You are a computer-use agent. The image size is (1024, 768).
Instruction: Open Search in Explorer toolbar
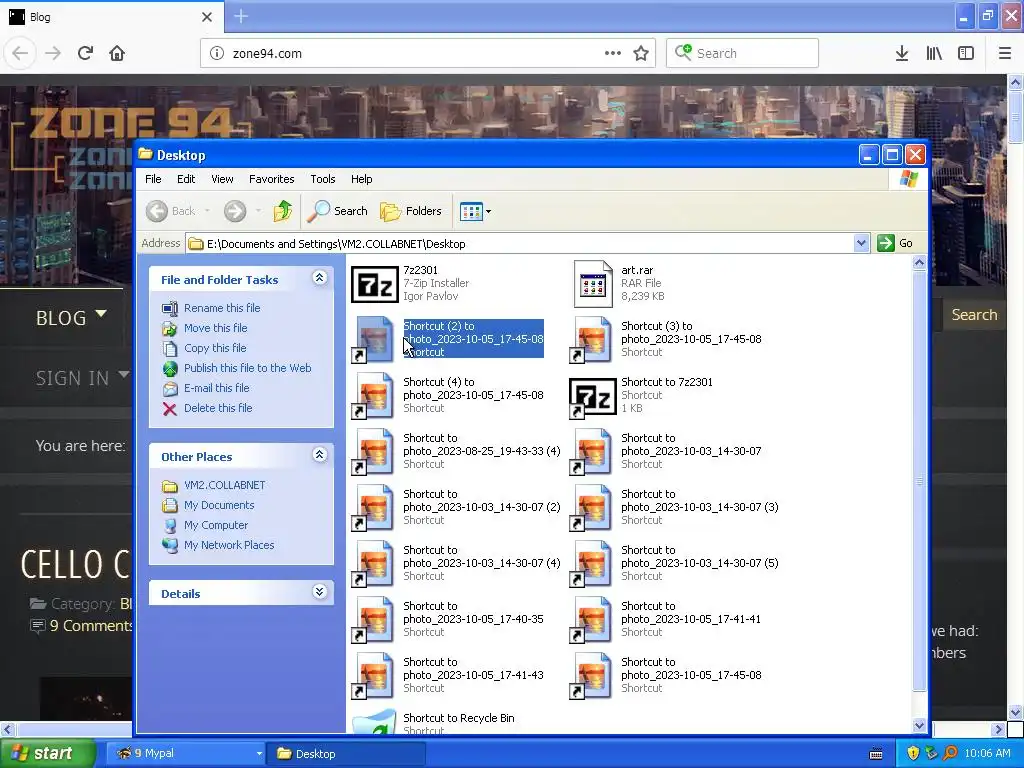[338, 211]
